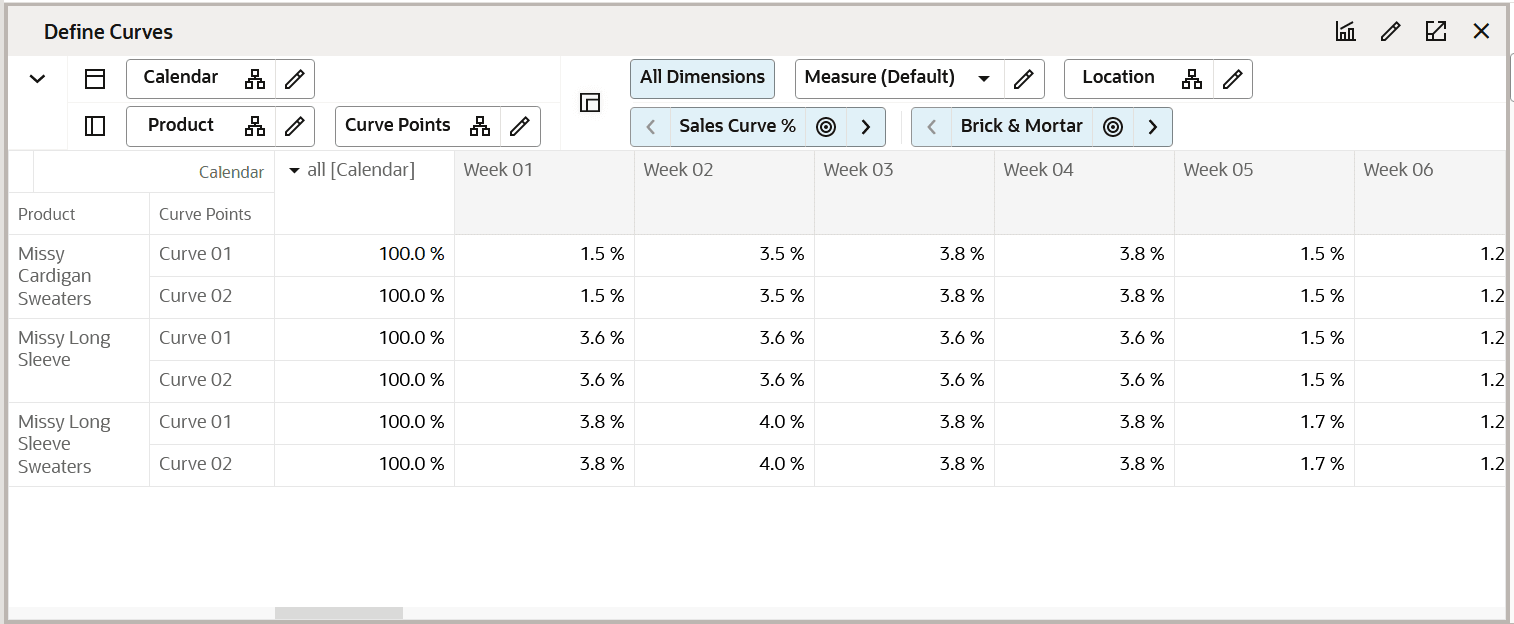Click the horizontal scrollbar thumb

(338, 613)
